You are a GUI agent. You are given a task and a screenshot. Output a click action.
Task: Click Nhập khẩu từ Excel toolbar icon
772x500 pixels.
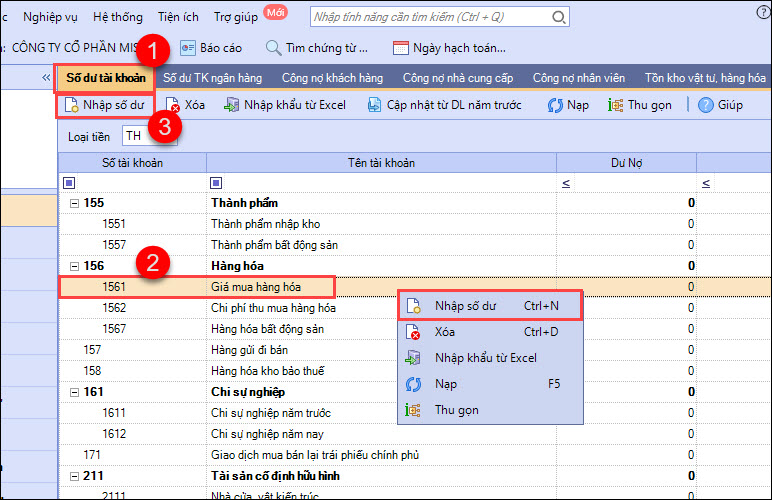(232, 105)
